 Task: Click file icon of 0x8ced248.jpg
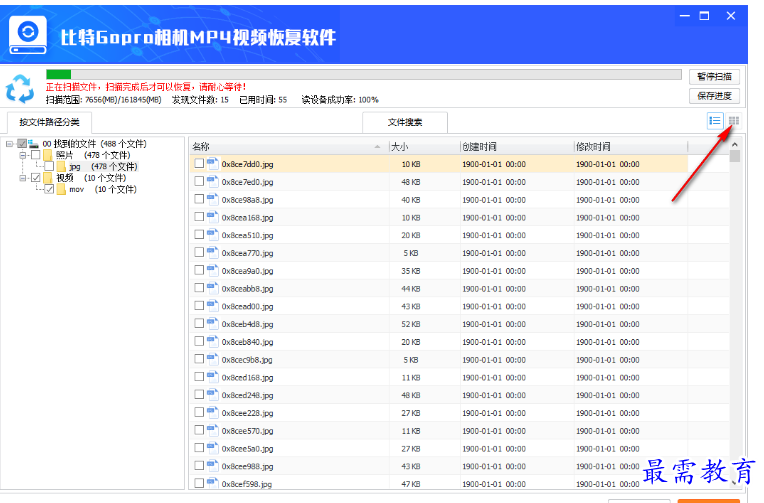212,395
